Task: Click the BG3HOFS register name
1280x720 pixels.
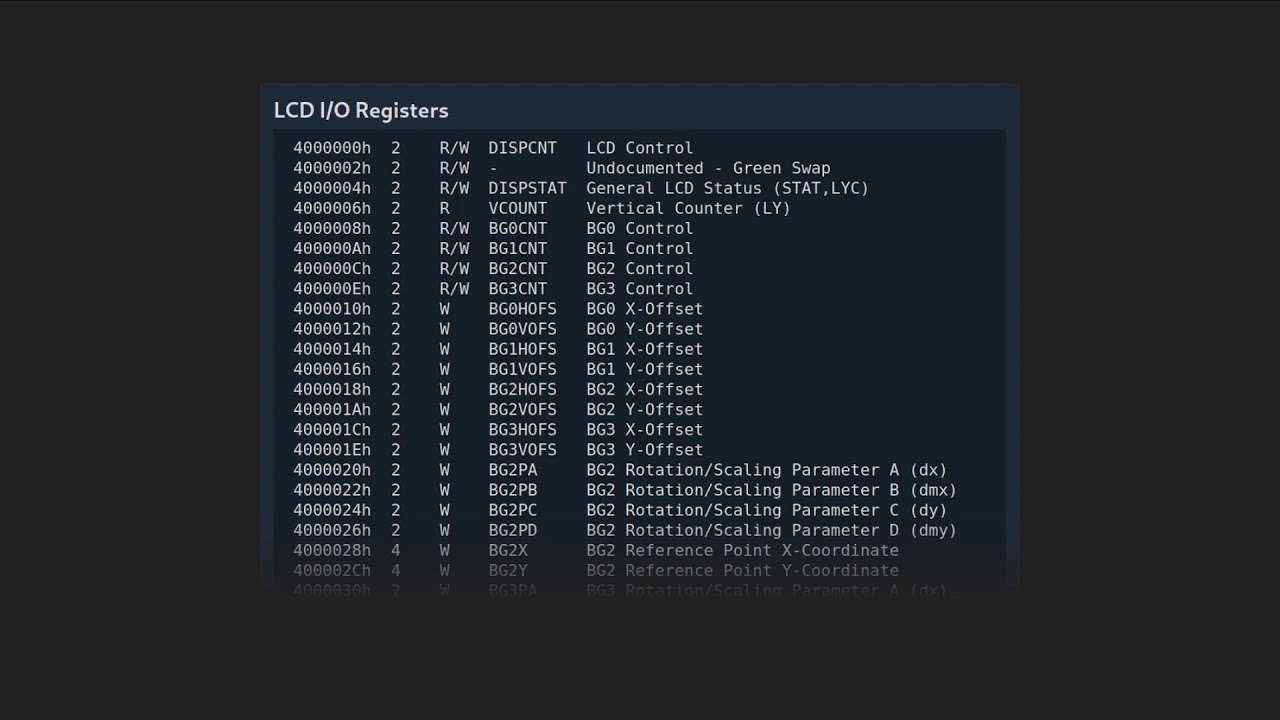Action: 522,429
